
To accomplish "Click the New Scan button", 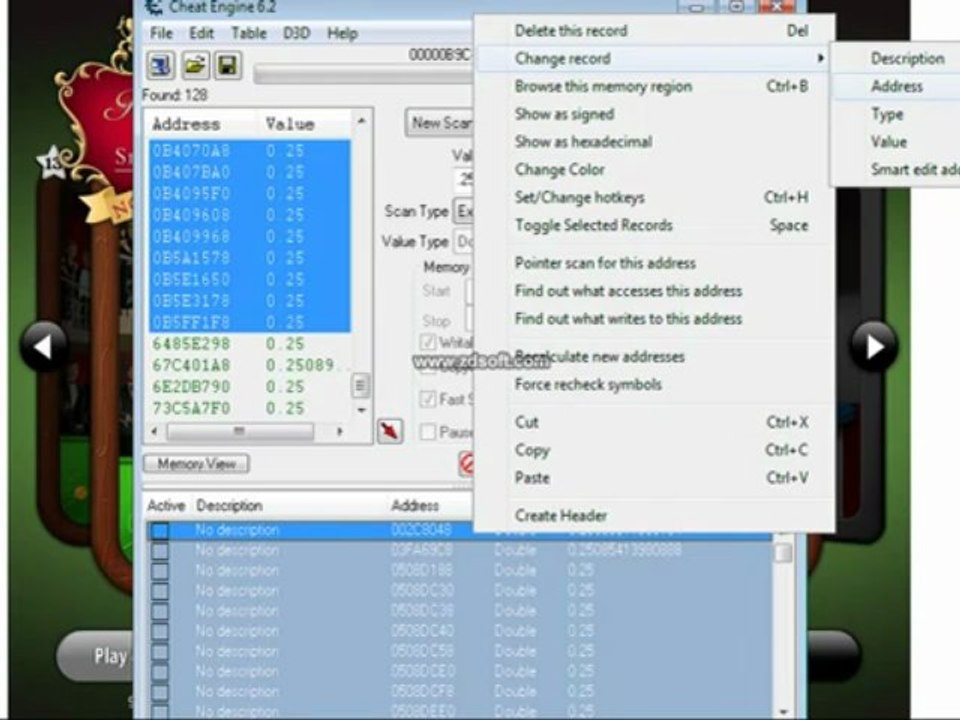I will pyautogui.click(x=440, y=123).
